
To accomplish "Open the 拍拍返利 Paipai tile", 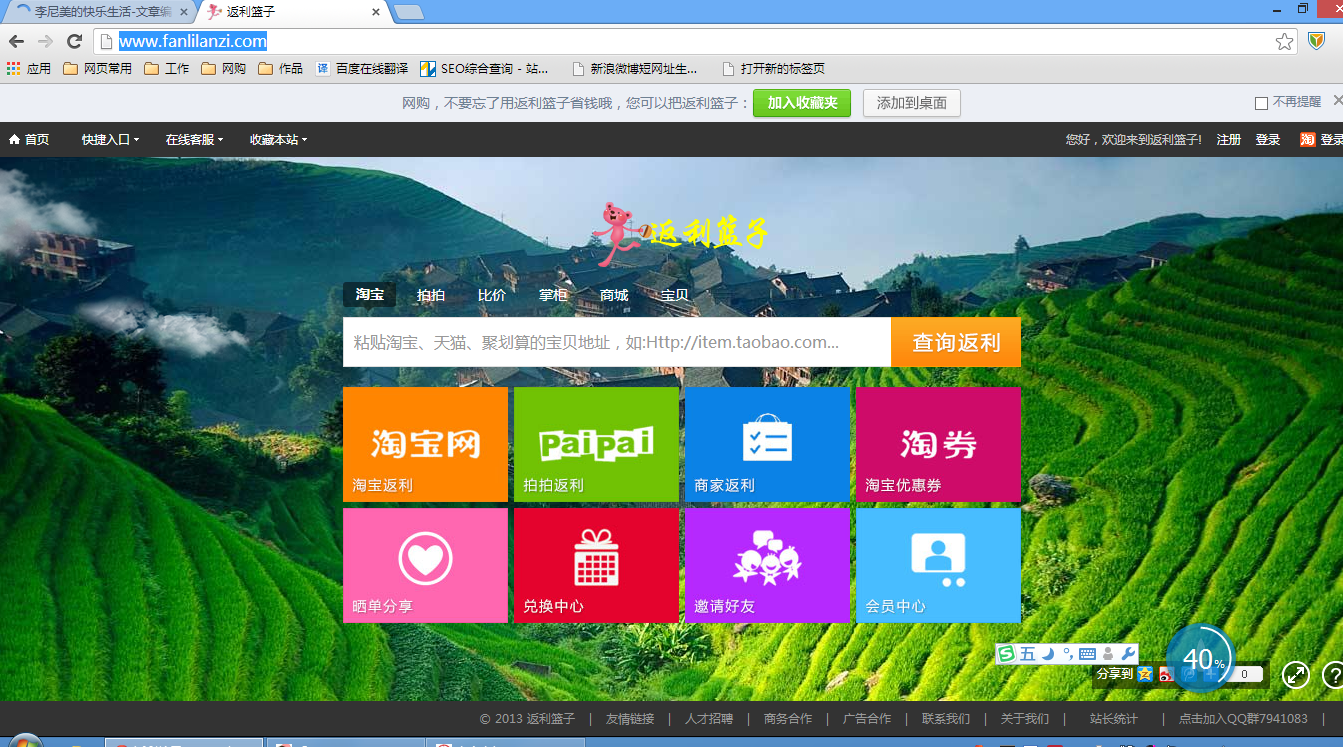I will point(596,444).
